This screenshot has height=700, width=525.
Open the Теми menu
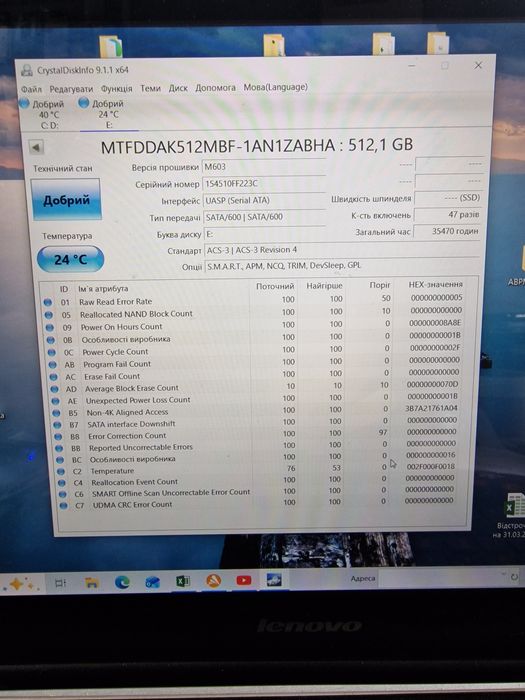pos(150,88)
